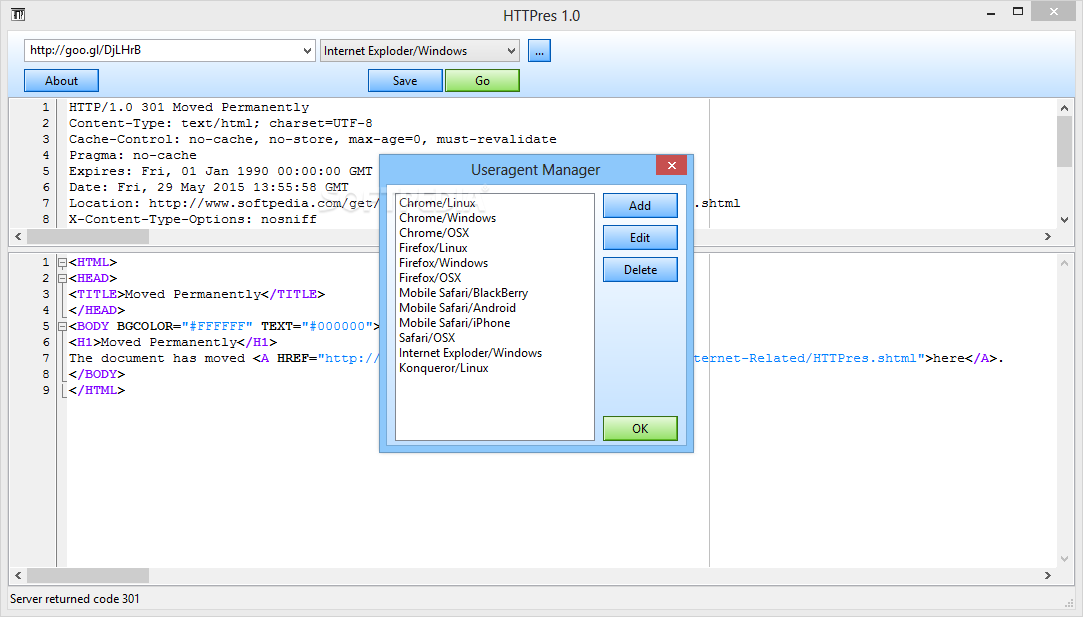Select Internet Exploder/Windows list entry

pos(470,353)
